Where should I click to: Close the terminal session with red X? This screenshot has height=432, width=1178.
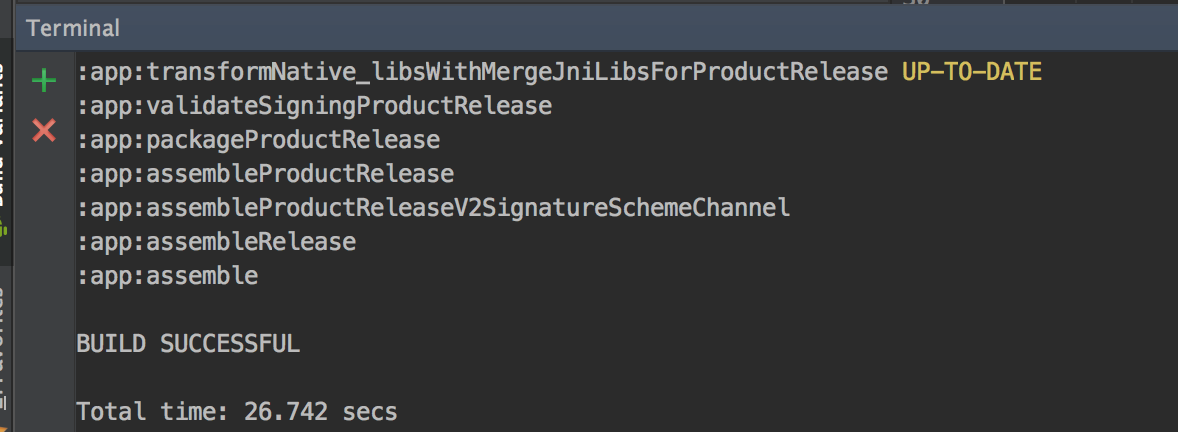coord(44,130)
